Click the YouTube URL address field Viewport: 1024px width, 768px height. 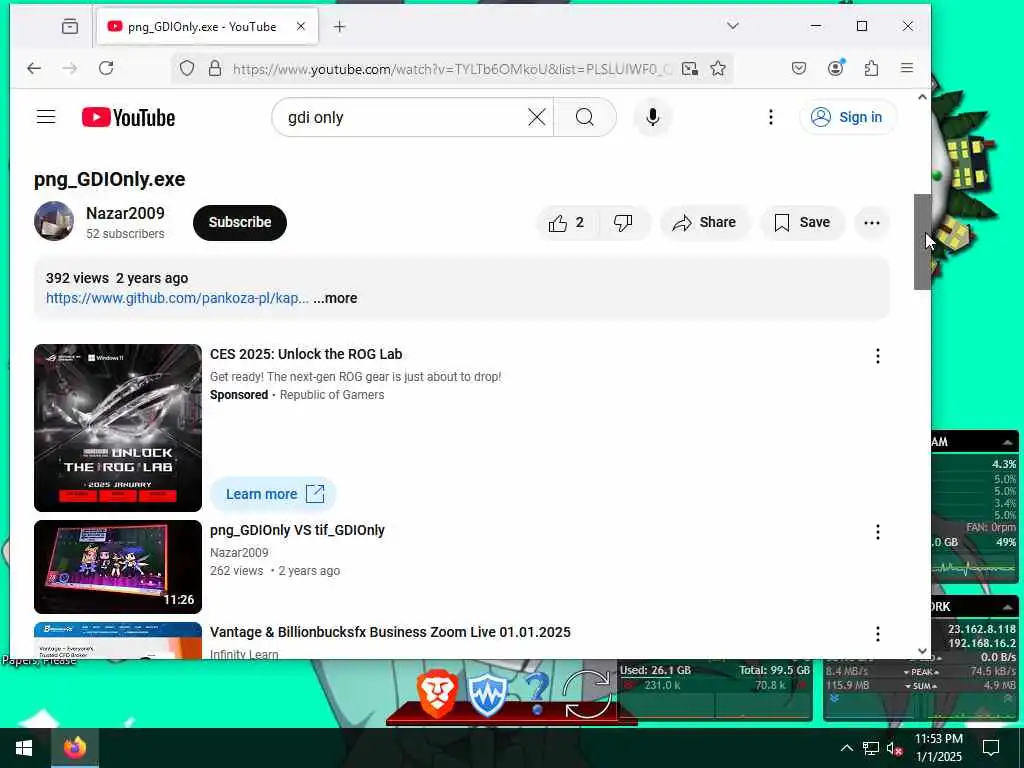tap(451, 69)
